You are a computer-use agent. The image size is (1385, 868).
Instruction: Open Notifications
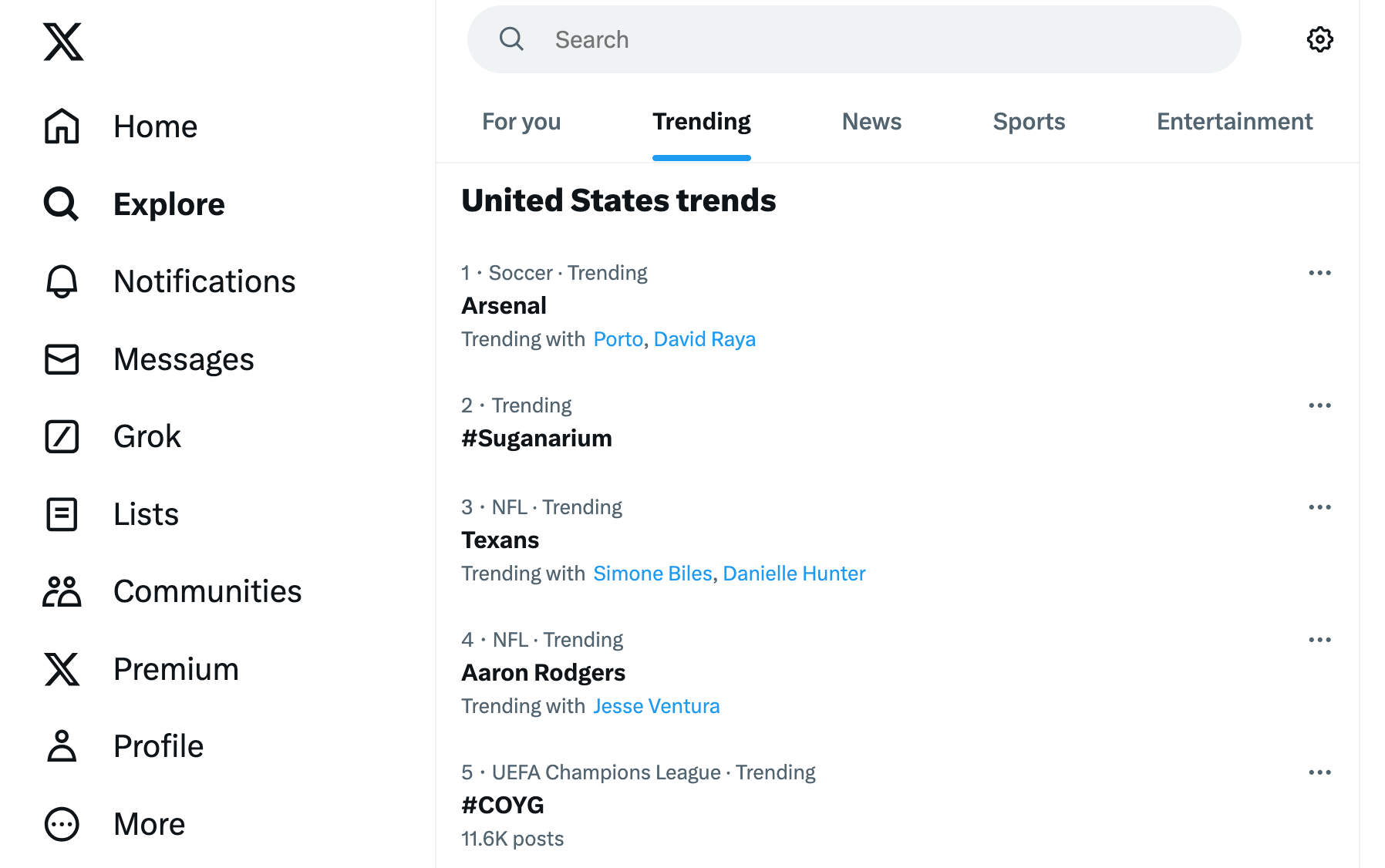(204, 281)
